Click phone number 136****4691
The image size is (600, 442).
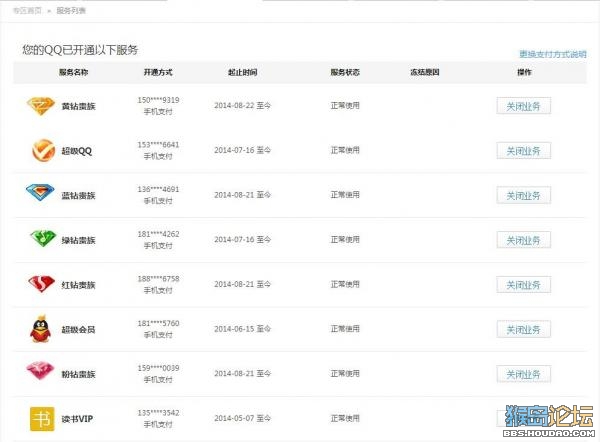tap(158, 189)
